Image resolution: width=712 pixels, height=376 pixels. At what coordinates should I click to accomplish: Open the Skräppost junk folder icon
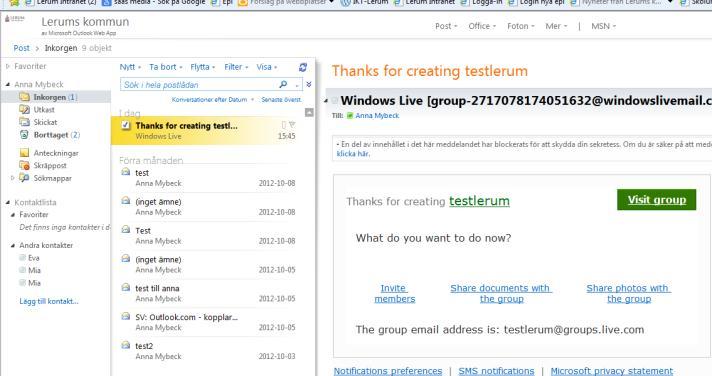tap(25, 165)
